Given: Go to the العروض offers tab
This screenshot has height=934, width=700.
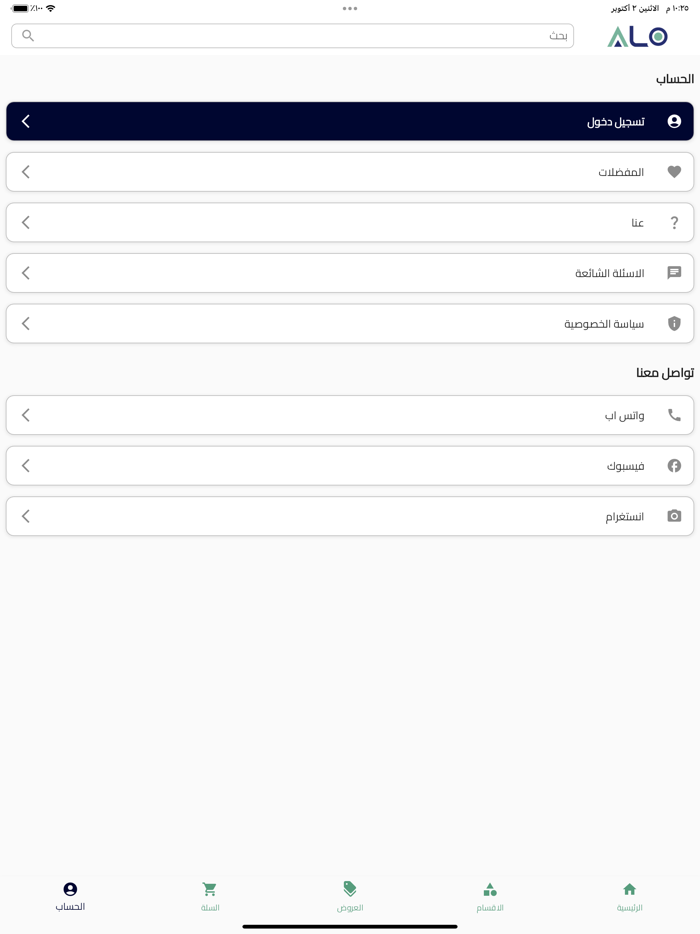Looking at the screenshot, I should pyautogui.click(x=350, y=897).
